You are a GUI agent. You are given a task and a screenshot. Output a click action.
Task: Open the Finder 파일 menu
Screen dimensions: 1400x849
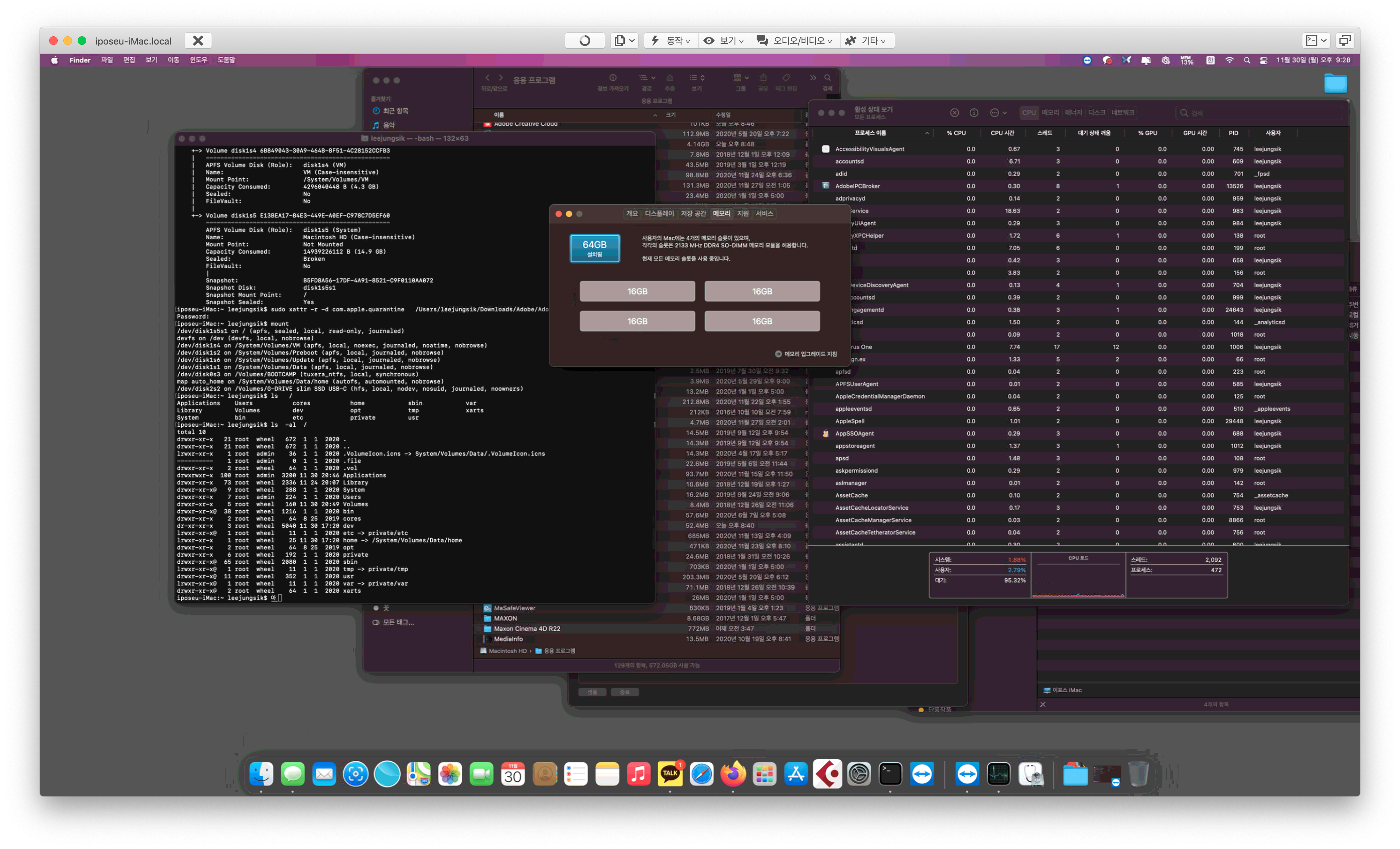107,60
